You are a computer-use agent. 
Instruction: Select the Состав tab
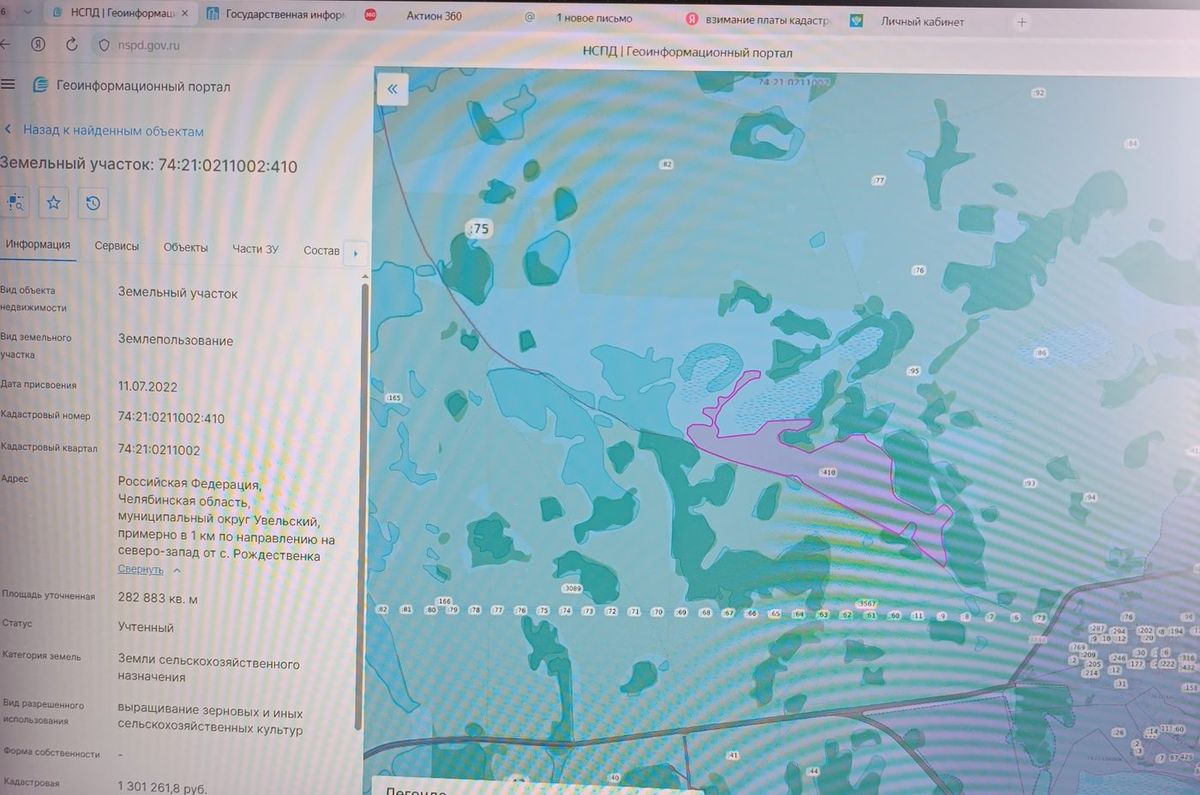(x=321, y=250)
